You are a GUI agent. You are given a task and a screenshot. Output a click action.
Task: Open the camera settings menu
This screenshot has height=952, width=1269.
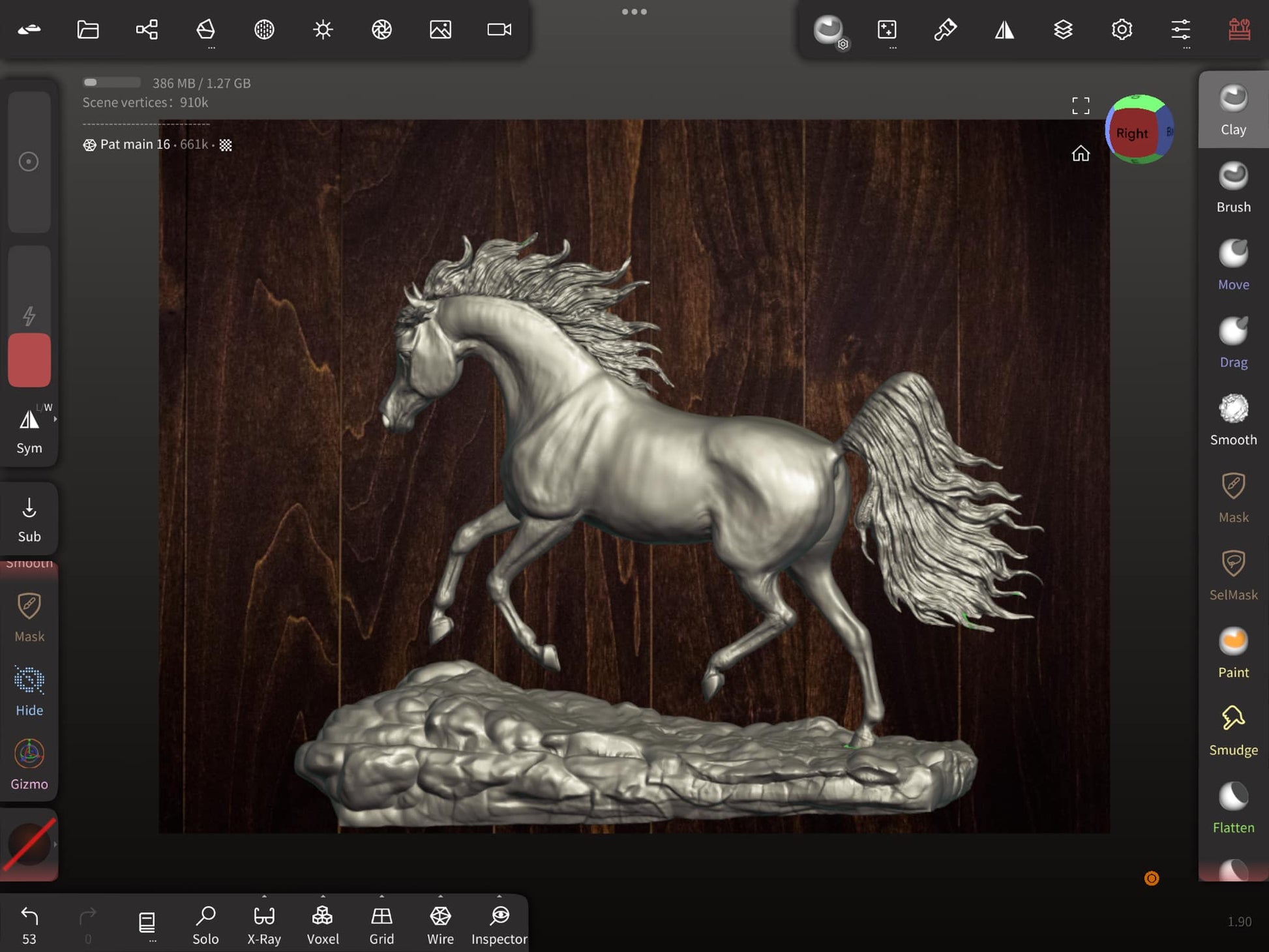(499, 29)
